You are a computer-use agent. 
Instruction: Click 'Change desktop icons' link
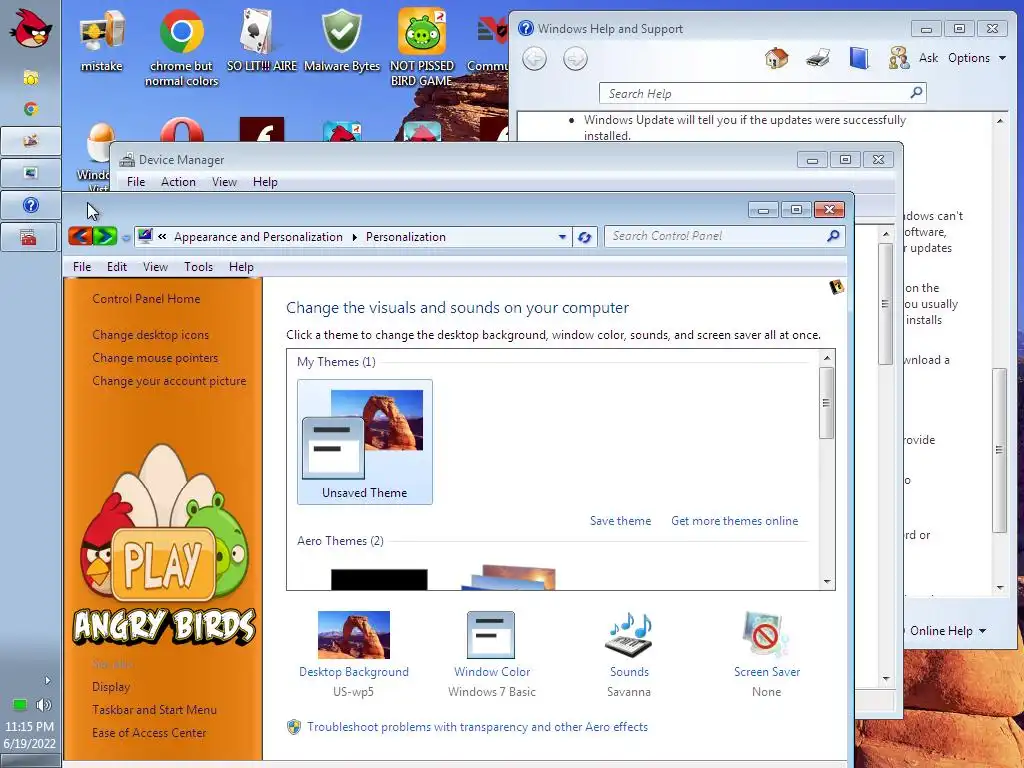(x=151, y=335)
